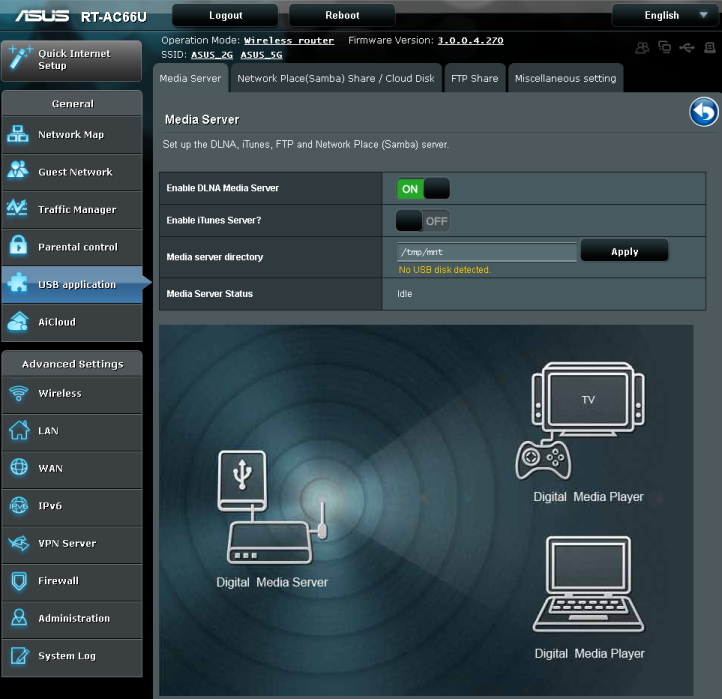Select Guest Network menu item
This screenshot has height=699, width=722.
click(x=72, y=172)
